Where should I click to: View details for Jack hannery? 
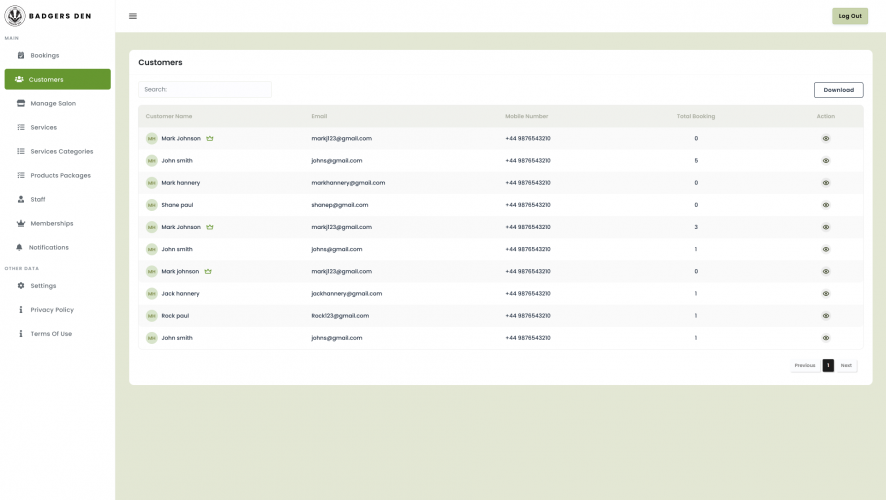pyautogui.click(x=826, y=294)
